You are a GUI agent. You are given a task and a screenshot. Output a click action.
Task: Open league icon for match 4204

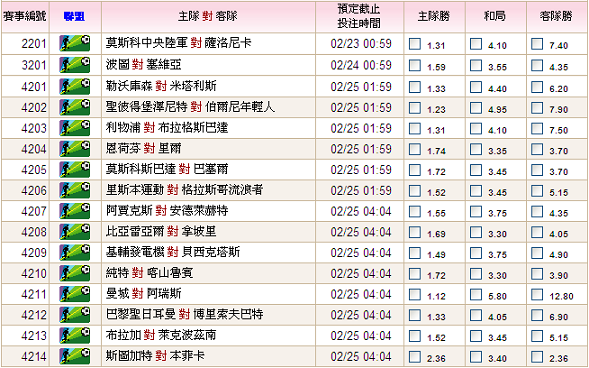tap(75, 149)
